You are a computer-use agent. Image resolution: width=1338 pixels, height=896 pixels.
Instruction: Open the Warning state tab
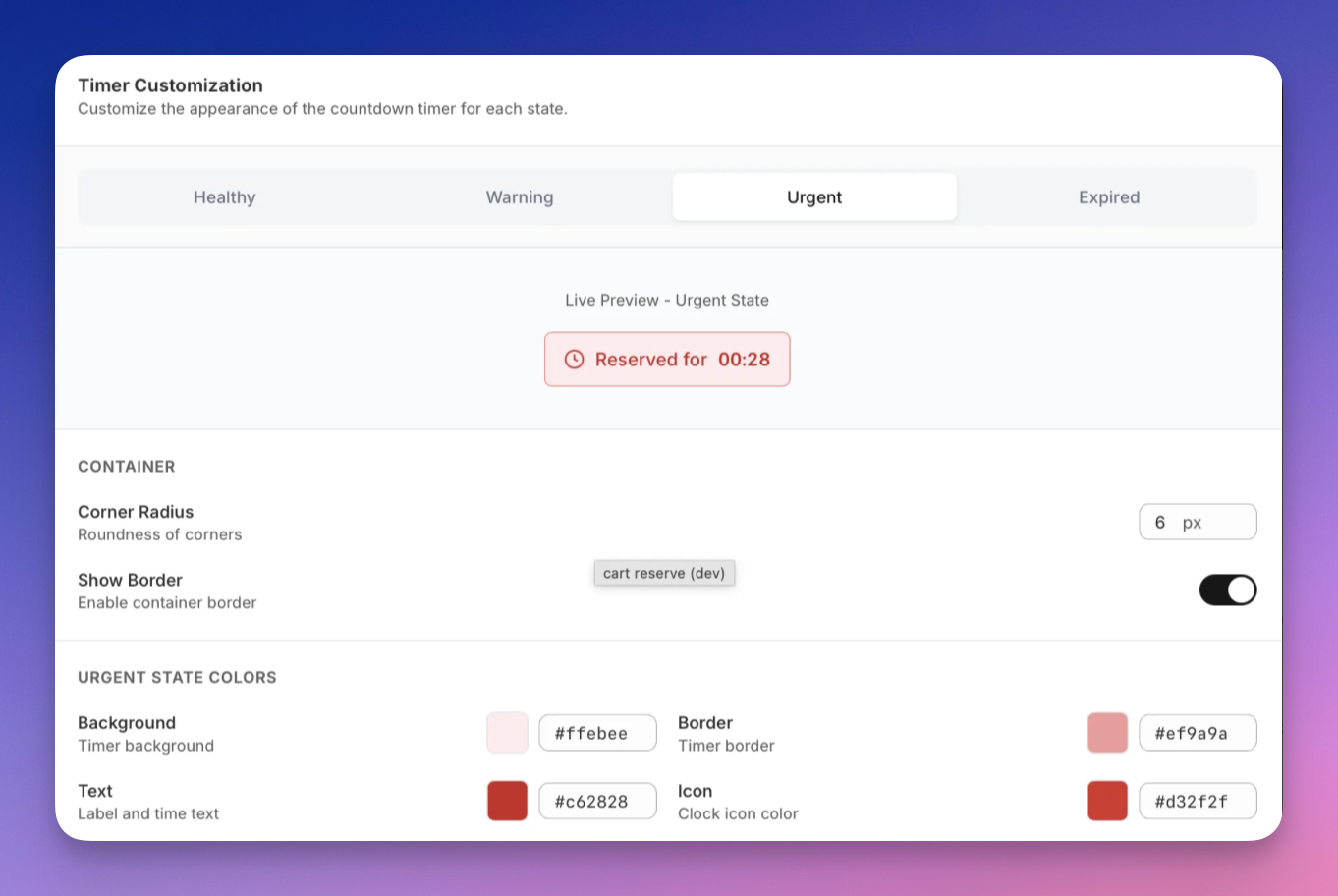click(x=520, y=197)
